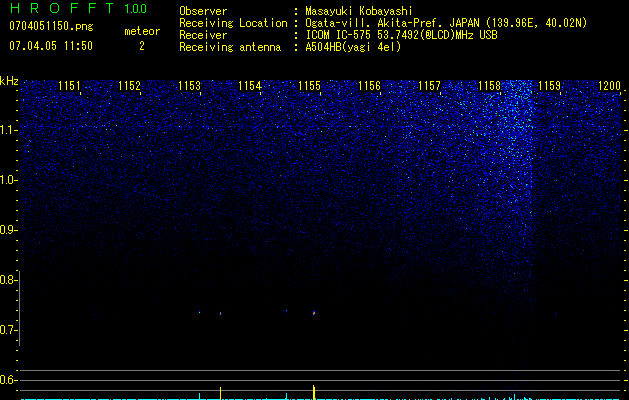Click the A504HB(yagi 4el) antenna value
Image resolution: width=629 pixels, height=400 pixels.
click(353, 47)
